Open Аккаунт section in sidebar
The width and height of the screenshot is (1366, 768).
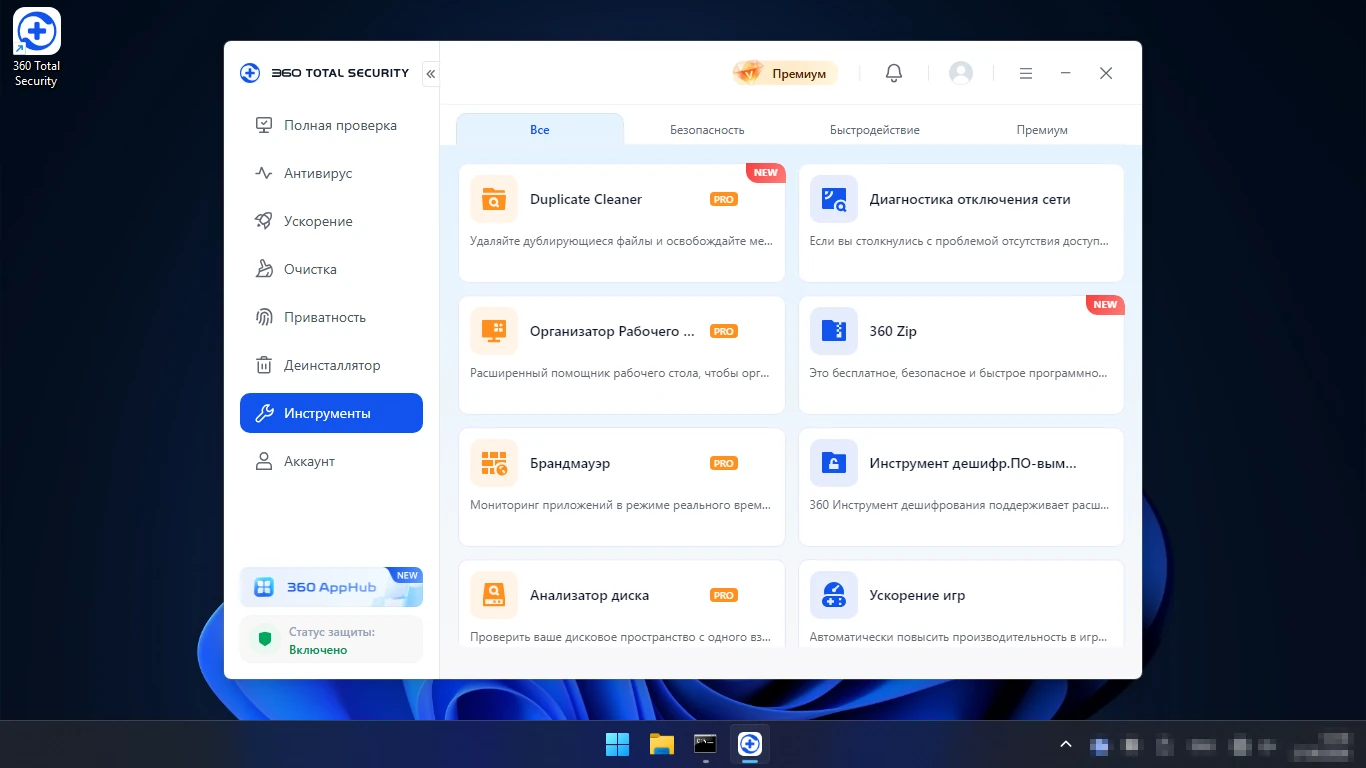click(331, 461)
